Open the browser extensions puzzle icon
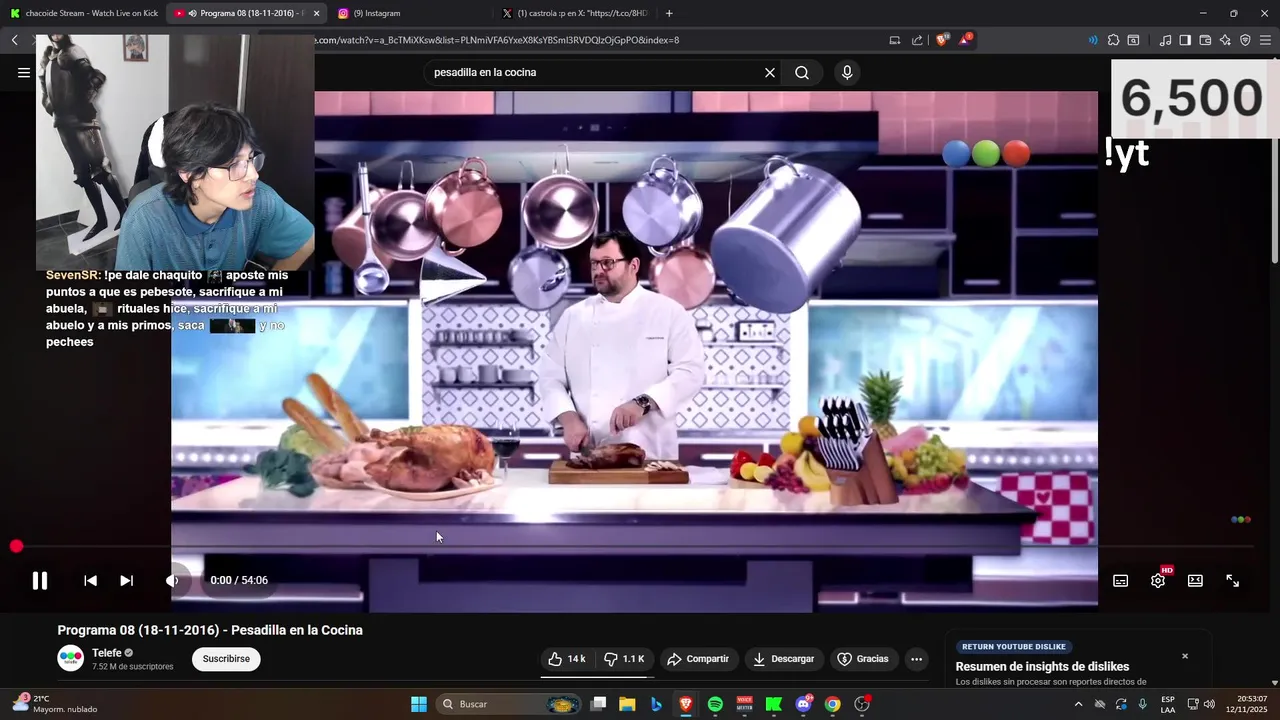The image size is (1280, 720). (1114, 40)
